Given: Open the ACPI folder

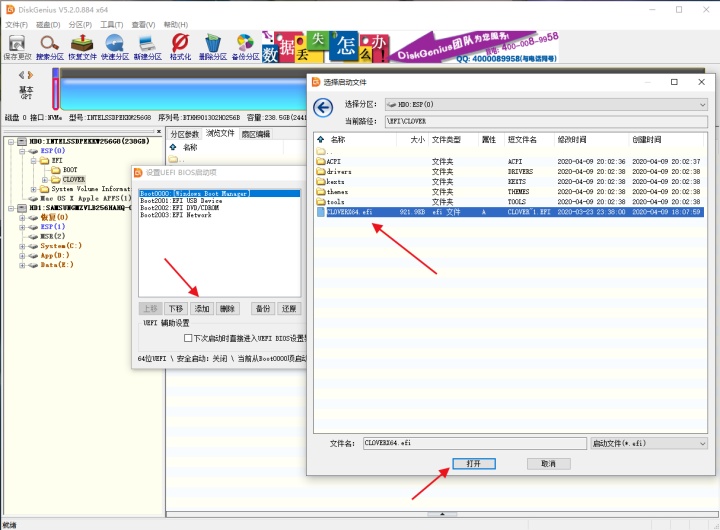Looking at the screenshot, I should (x=329, y=162).
